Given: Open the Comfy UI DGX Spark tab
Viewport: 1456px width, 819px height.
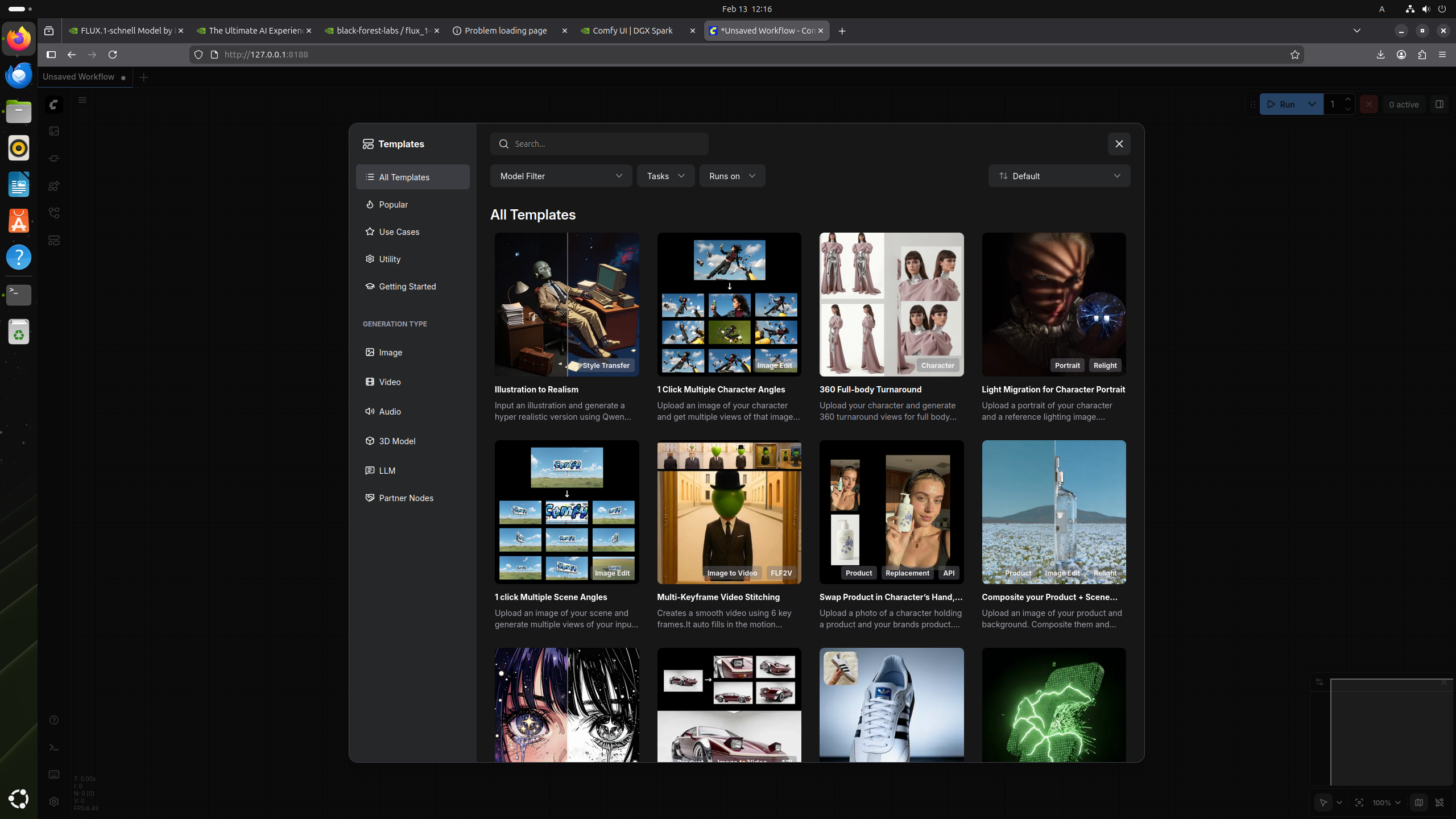Looking at the screenshot, I should (x=632, y=31).
